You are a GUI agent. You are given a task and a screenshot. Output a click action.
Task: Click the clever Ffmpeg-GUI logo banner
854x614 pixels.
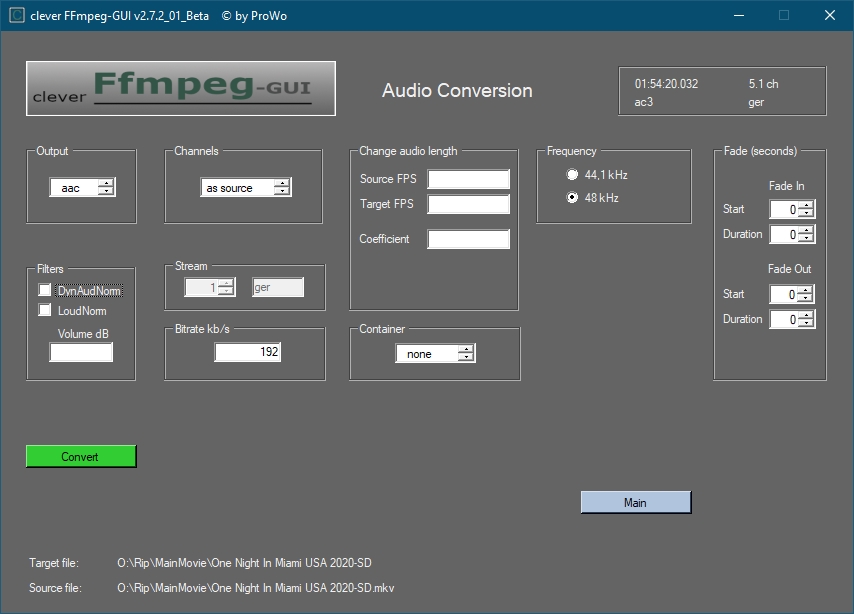pos(181,88)
